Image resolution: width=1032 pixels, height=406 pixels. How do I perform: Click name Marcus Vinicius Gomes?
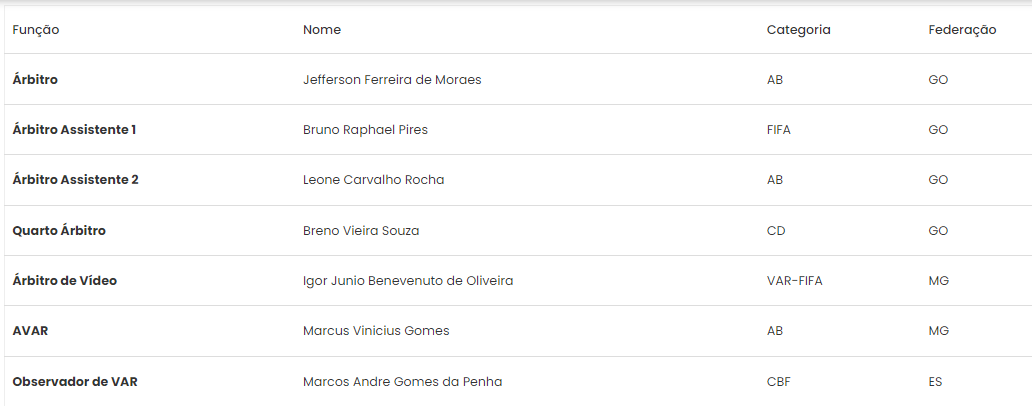point(376,330)
